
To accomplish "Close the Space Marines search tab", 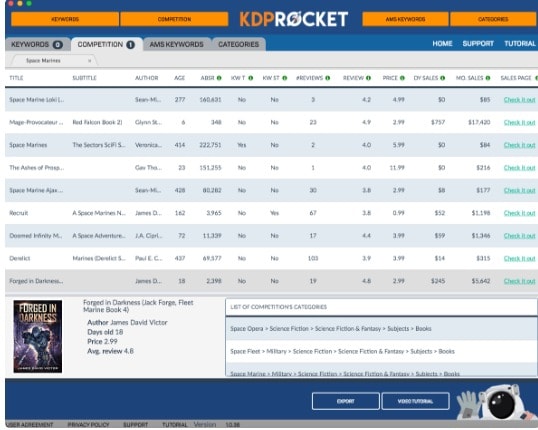I will pos(90,61).
